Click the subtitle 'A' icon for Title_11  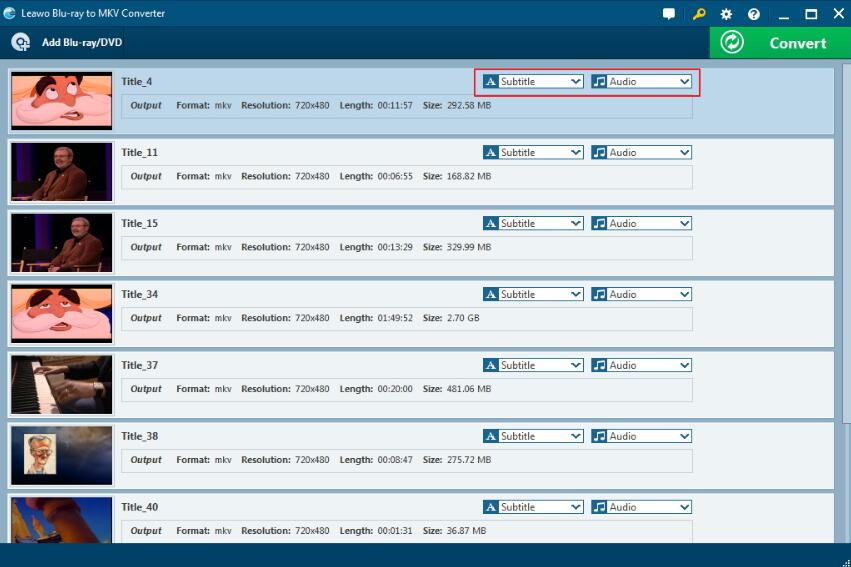[x=491, y=152]
